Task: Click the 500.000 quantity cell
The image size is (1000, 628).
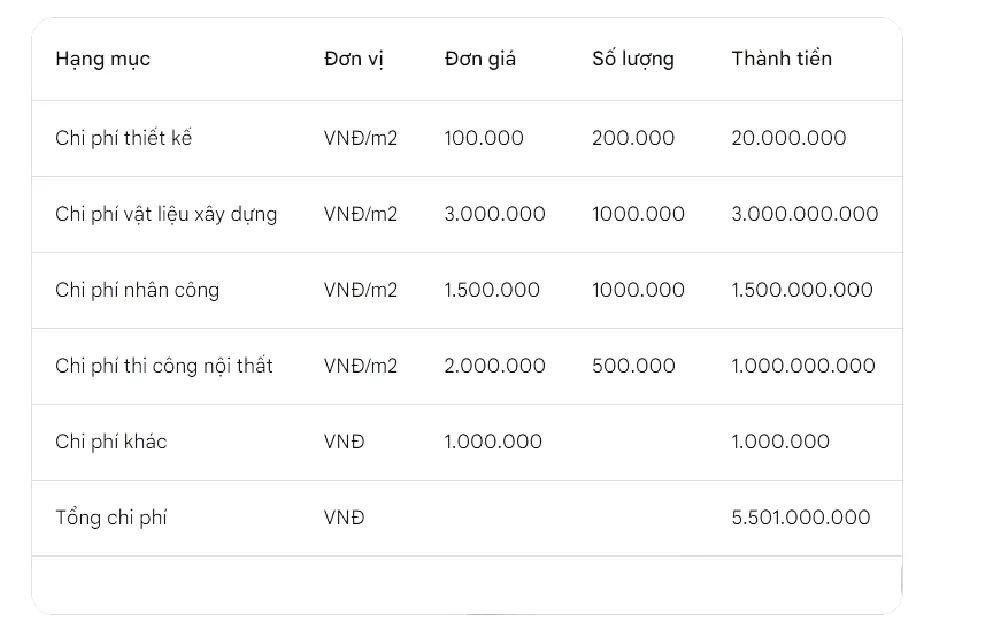Action: [x=633, y=366]
